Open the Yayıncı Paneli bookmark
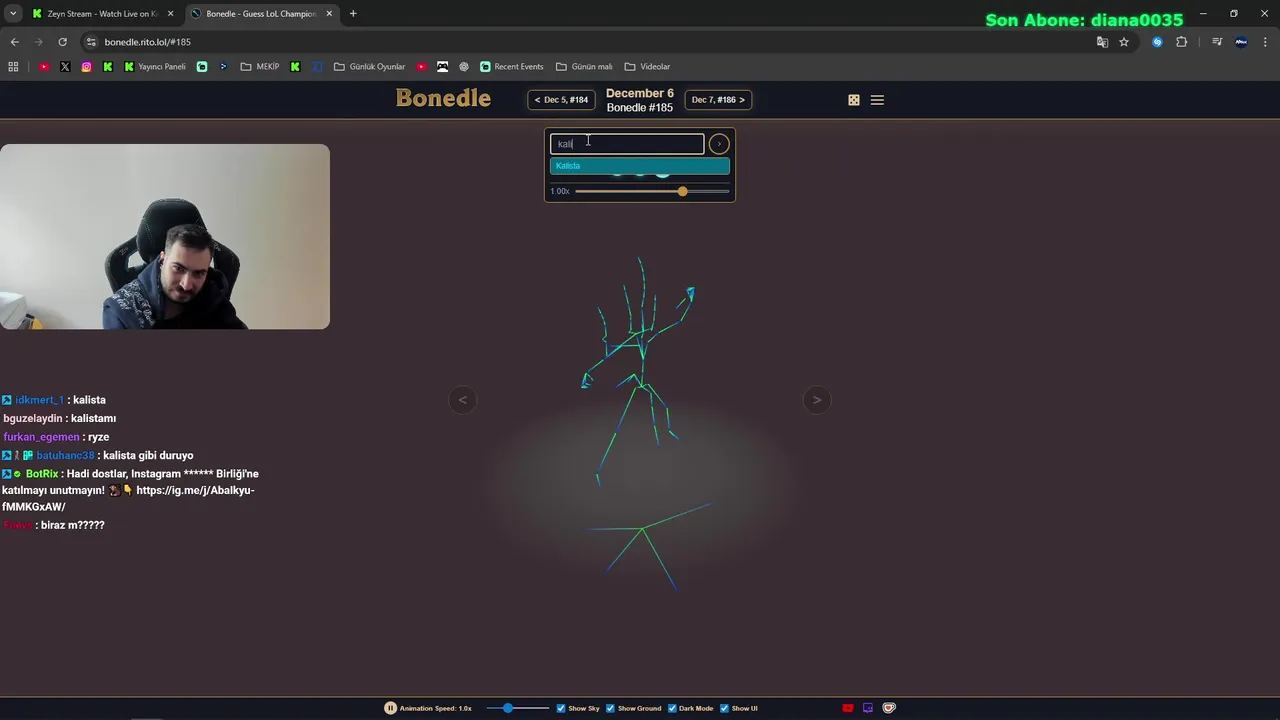Image resolution: width=1280 pixels, height=720 pixels. coord(155,67)
